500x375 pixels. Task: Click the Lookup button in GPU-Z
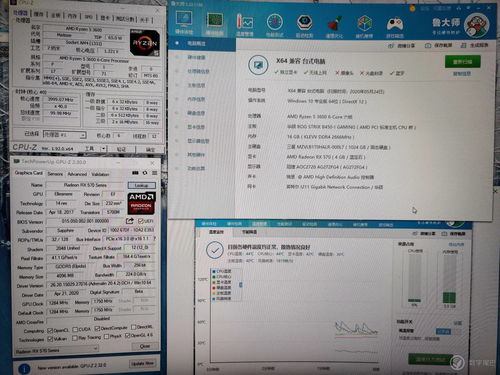[x=142, y=185]
